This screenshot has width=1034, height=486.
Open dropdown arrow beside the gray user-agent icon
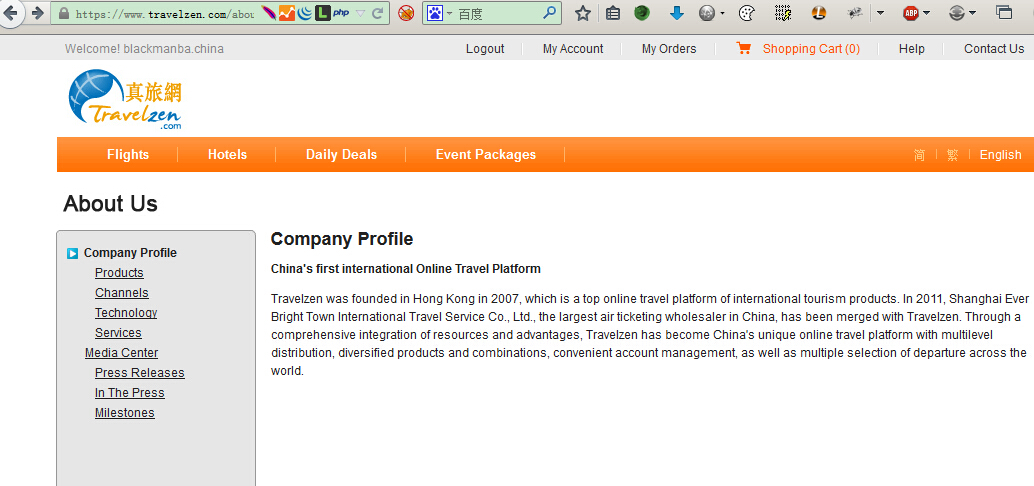(972, 13)
